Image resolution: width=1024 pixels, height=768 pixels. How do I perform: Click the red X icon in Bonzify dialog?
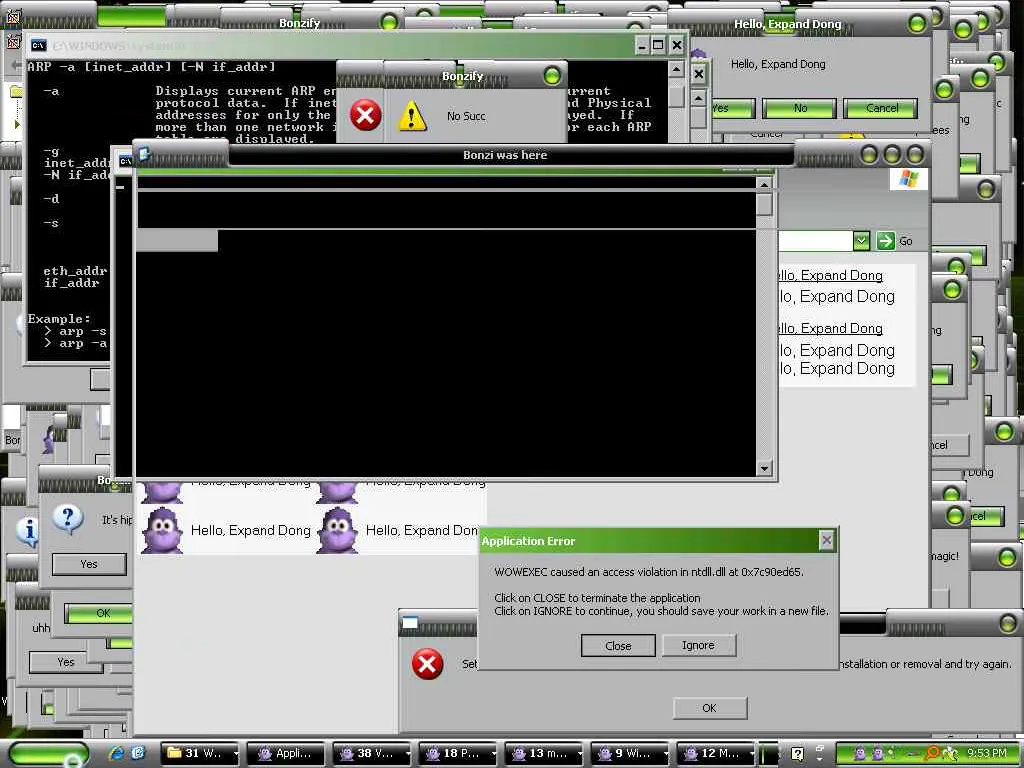click(366, 116)
